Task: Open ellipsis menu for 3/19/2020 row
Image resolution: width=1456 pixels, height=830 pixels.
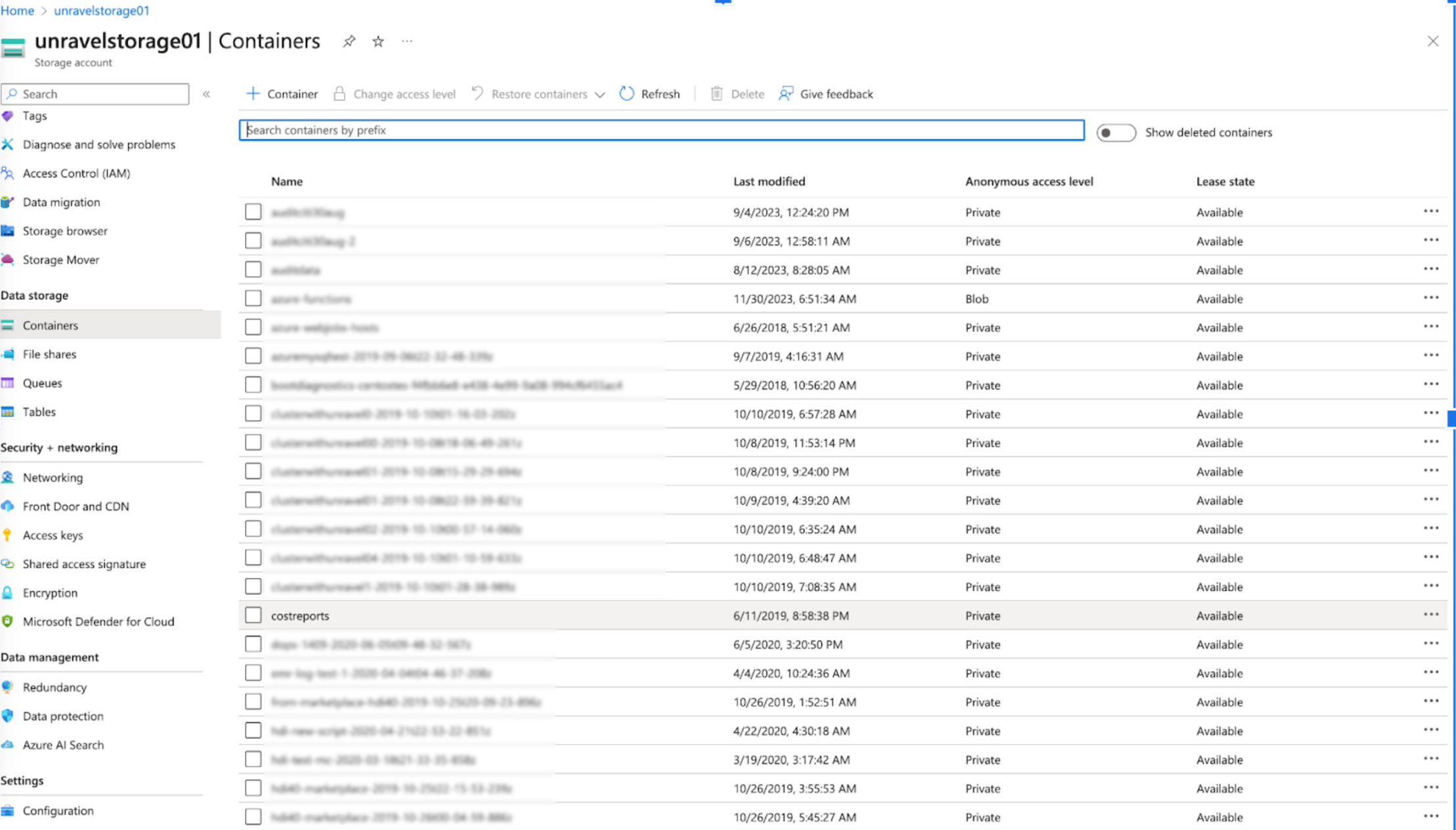Action: pyautogui.click(x=1431, y=759)
